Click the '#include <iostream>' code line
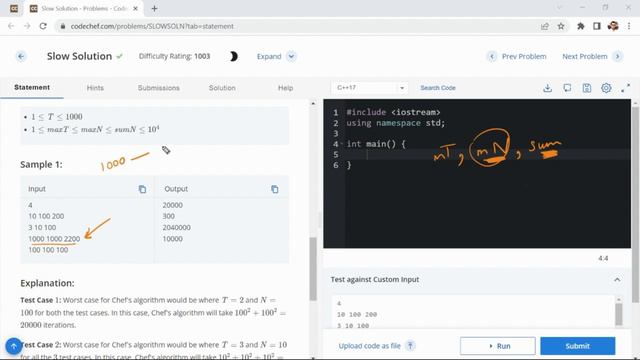Screen dimensions: 640x360 [393, 112]
